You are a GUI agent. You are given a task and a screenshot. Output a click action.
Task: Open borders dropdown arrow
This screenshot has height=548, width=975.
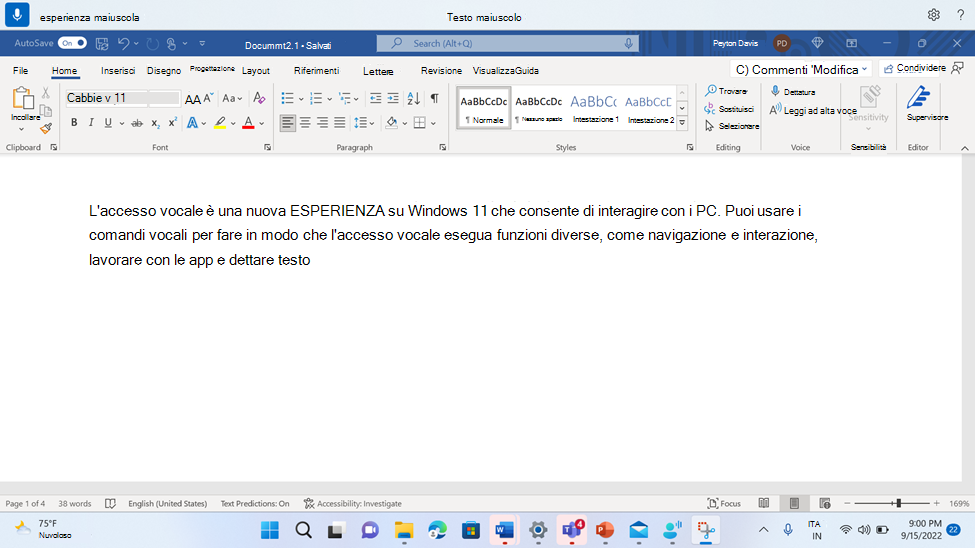pos(433,123)
